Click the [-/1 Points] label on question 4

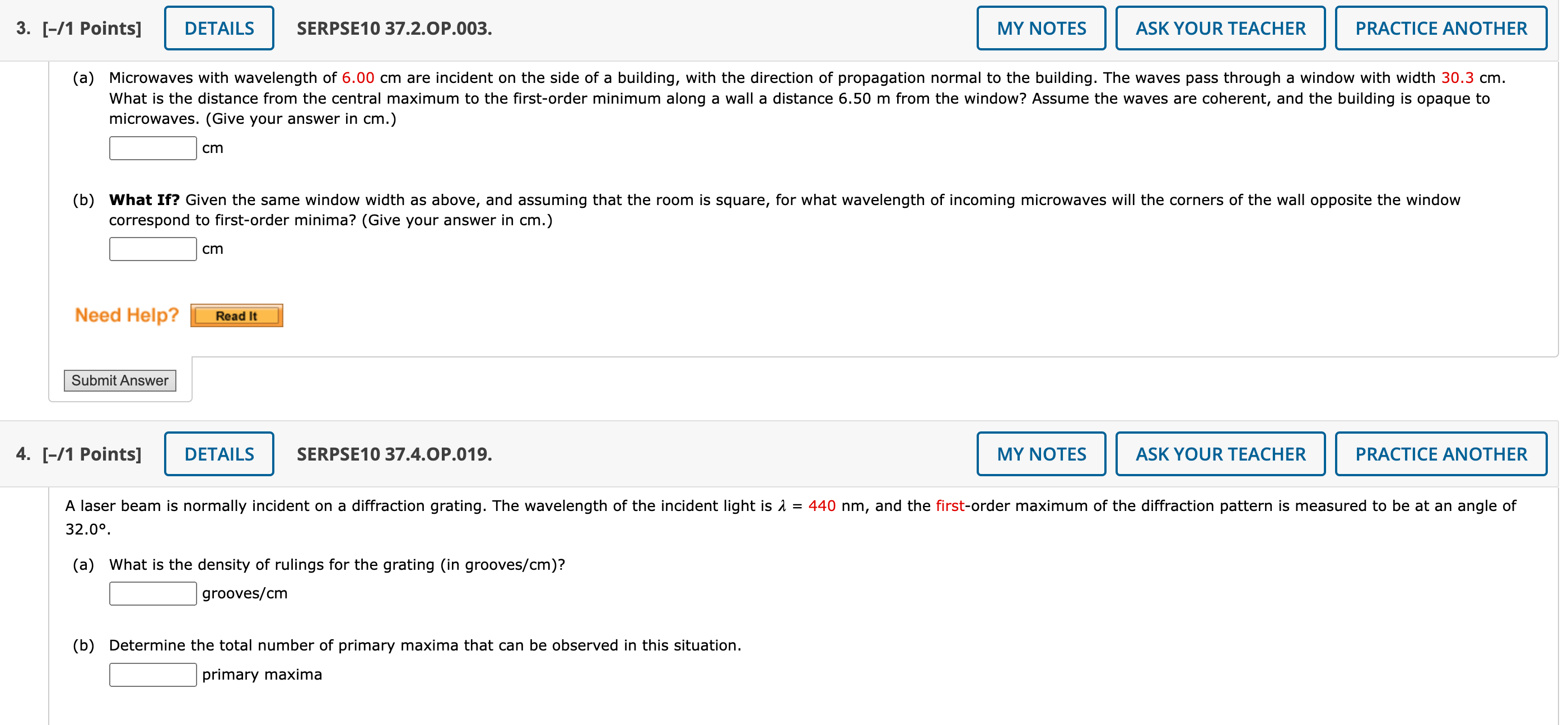(90, 453)
